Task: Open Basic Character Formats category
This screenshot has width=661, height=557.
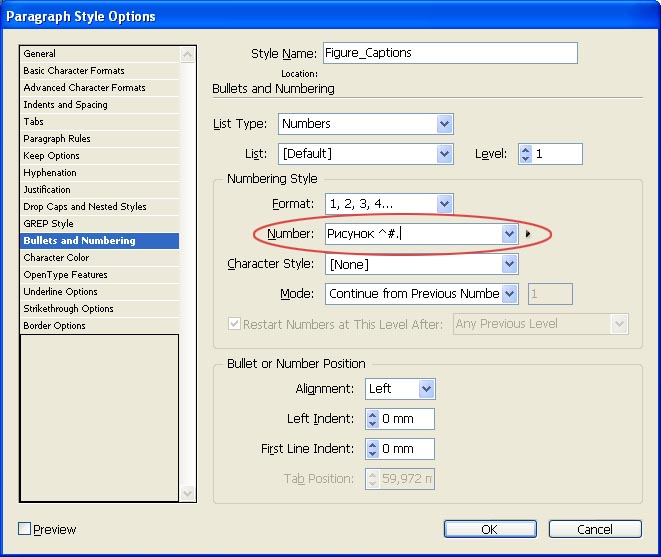Action: tap(99, 71)
